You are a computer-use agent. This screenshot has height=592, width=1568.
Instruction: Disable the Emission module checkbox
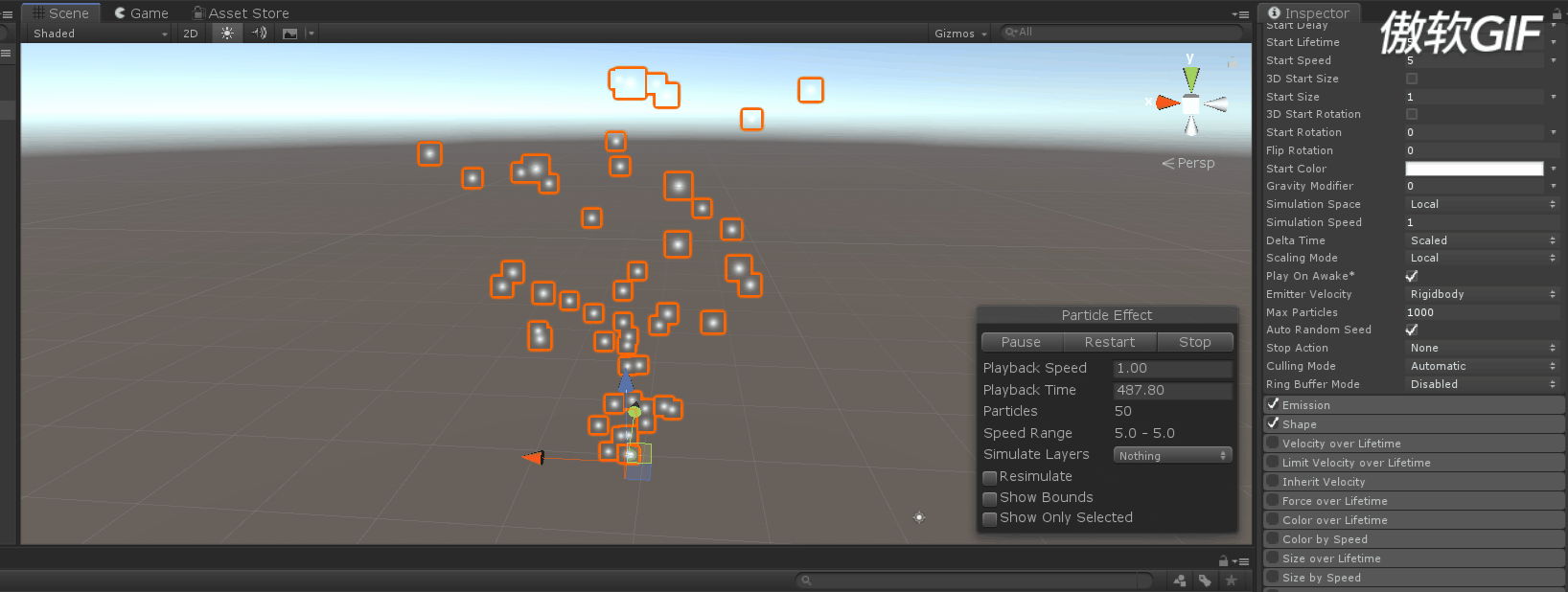point(1273,404)
